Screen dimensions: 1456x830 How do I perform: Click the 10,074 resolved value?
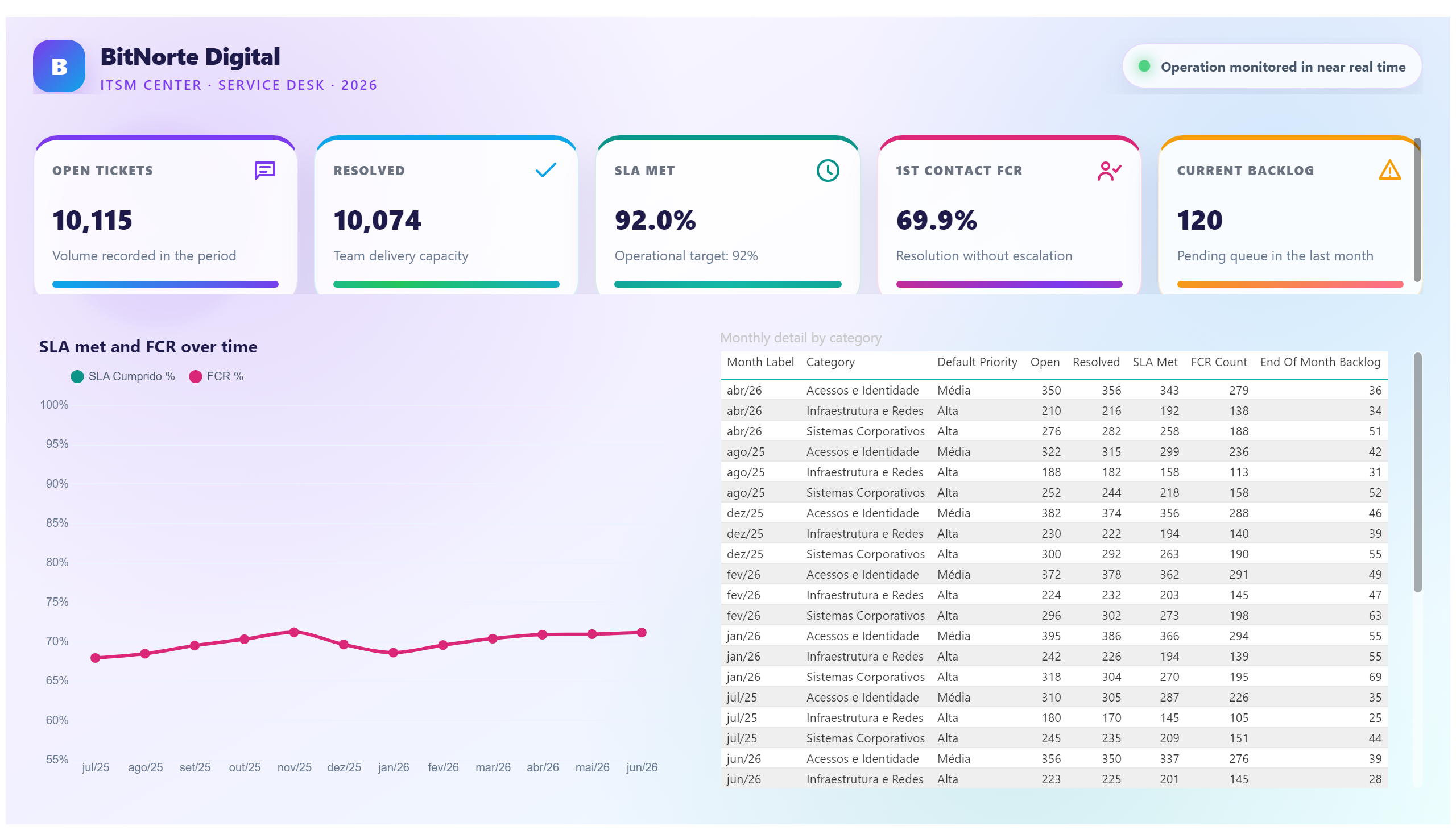(x=377, y=220)
